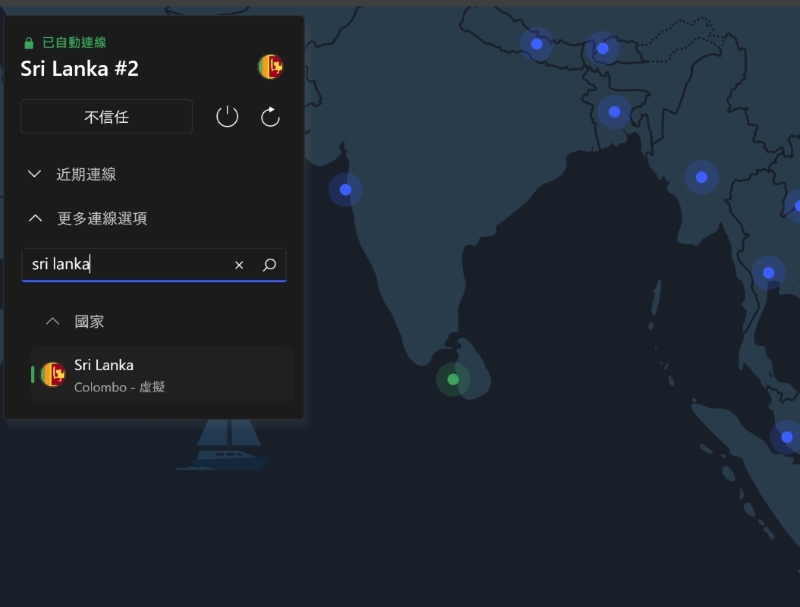This screenshot has width=800, height=607.
Task: Collapse the 更多連線選項 section
Action: pos(87,219)
